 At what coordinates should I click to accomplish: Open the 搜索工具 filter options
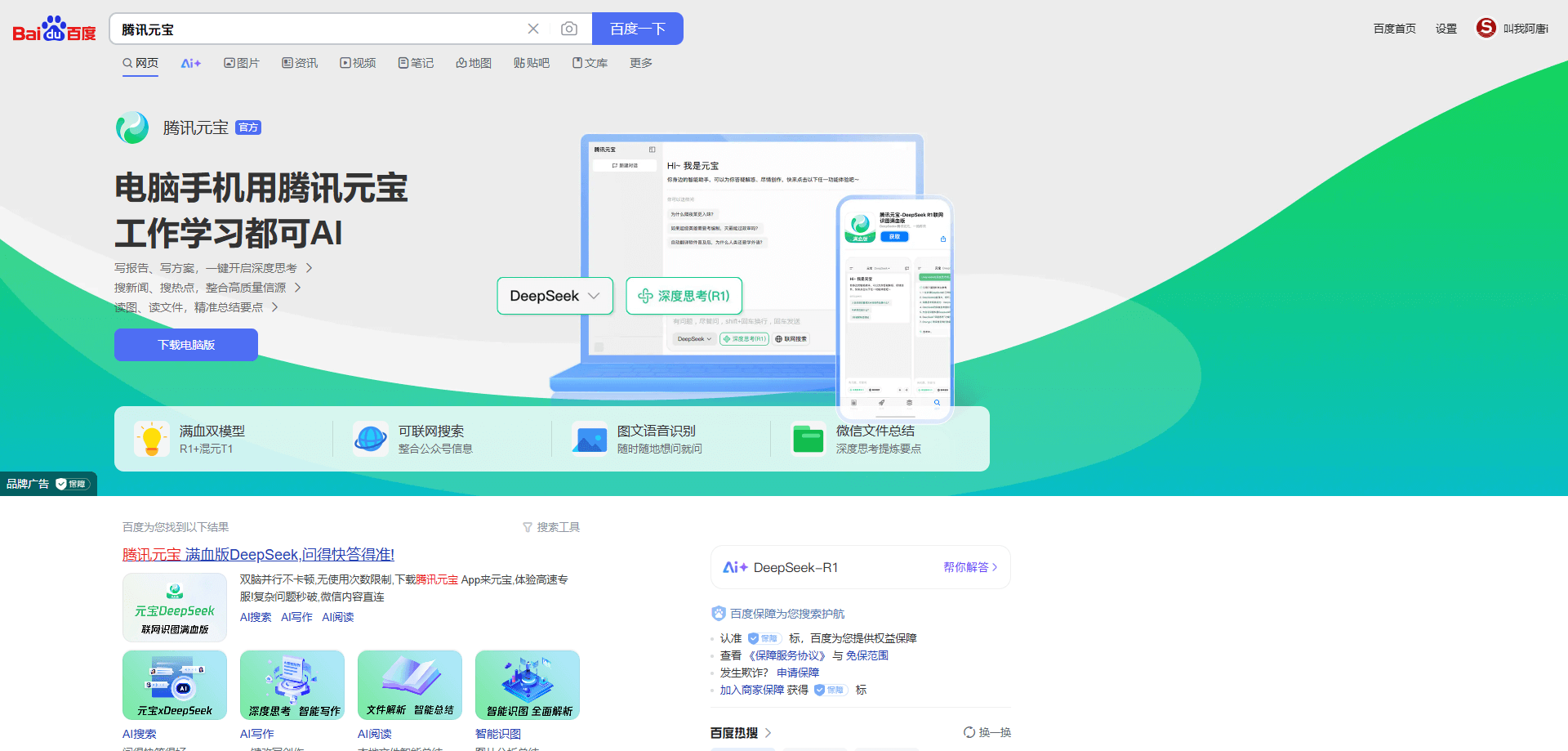[x=551, y=527]
